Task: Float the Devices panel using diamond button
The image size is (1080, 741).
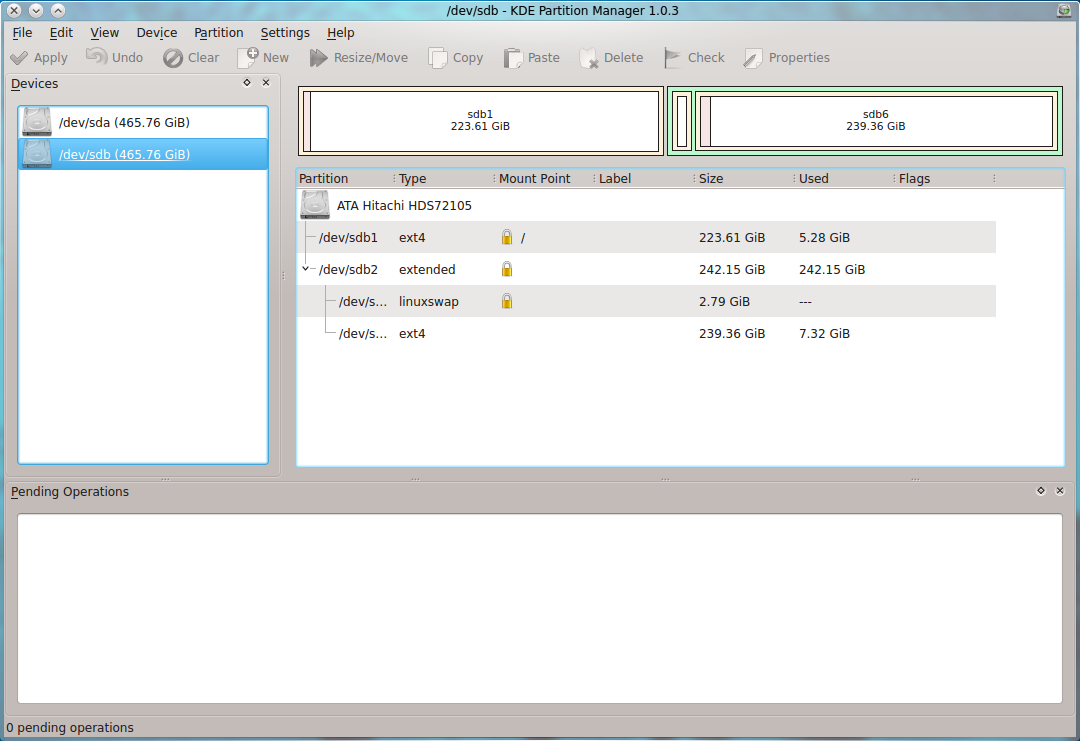Action: click(x=247, y=83)
